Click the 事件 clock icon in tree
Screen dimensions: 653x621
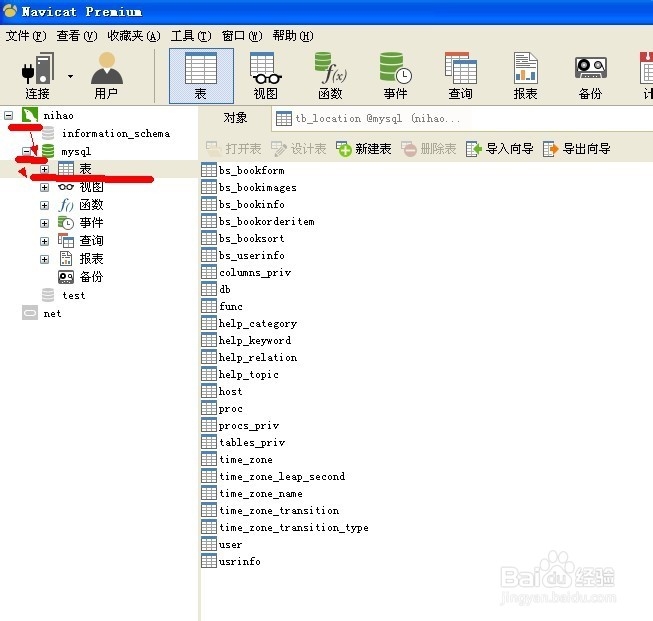(66, 223)
